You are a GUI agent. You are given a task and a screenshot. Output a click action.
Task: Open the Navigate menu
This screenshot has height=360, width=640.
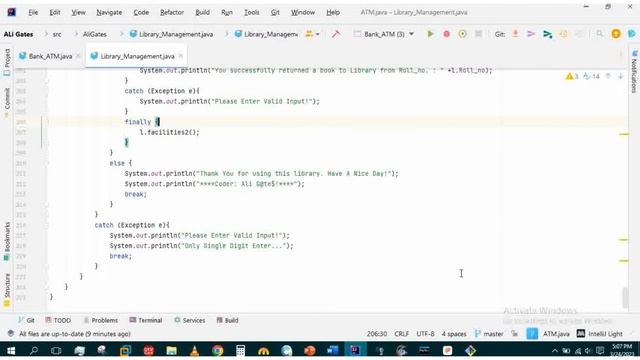[x=109, y=12]
